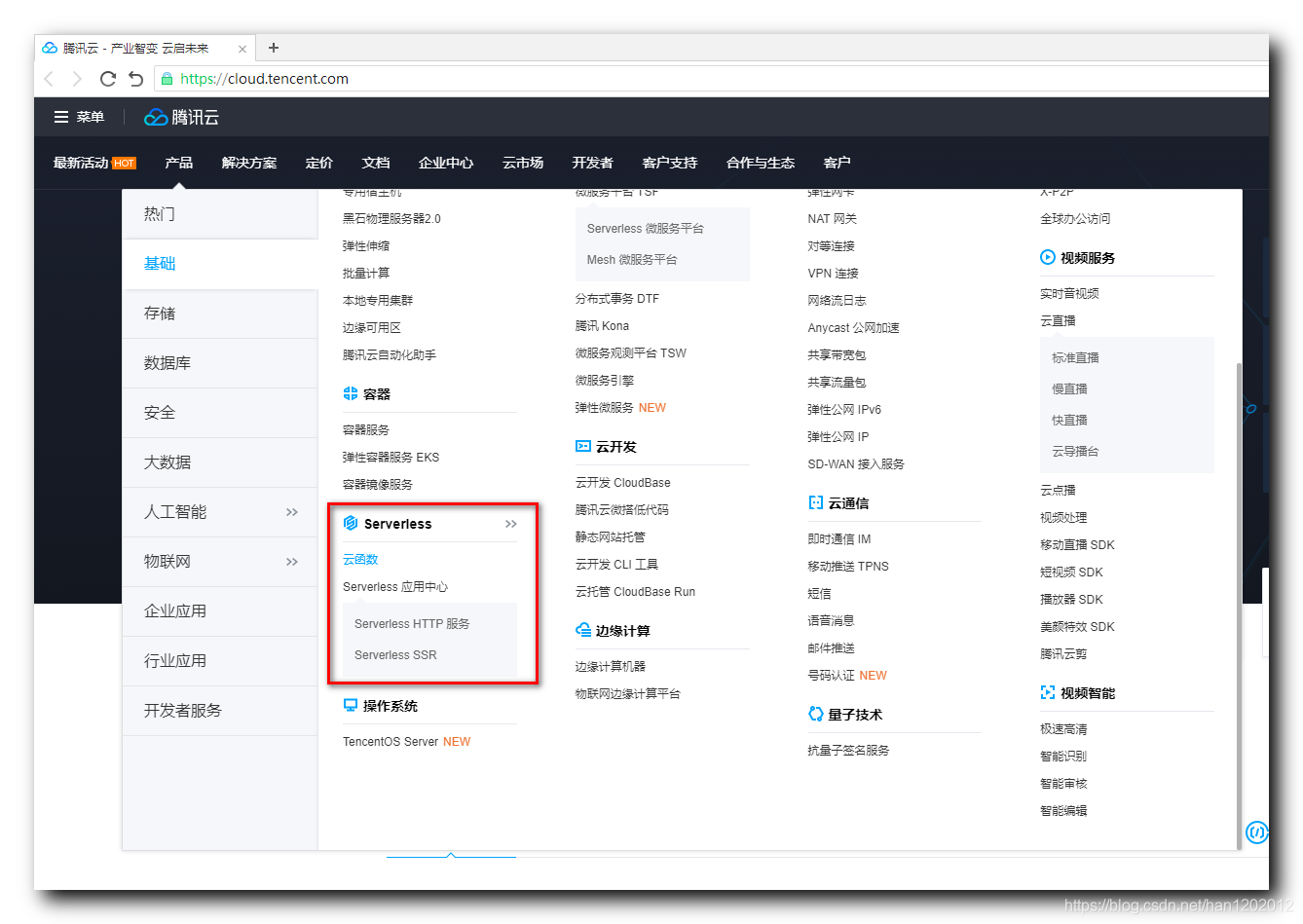Viewport: 1303px width, 924px height.
Task: Click the 操作系统 monitor icon
Action: 351,705
